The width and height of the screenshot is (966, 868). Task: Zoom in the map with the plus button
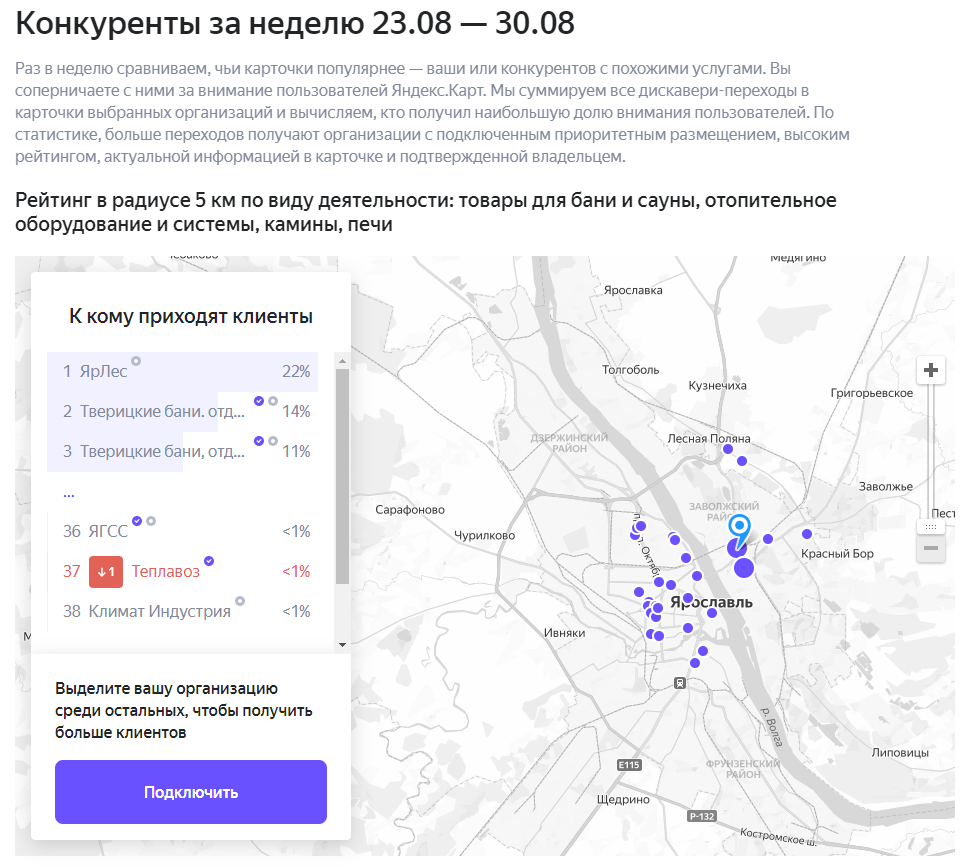tap(931, 370)
